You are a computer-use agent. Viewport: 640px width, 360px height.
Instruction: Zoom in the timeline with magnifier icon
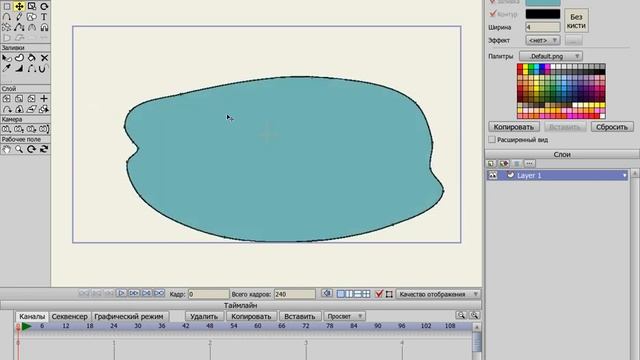point(474,315)
